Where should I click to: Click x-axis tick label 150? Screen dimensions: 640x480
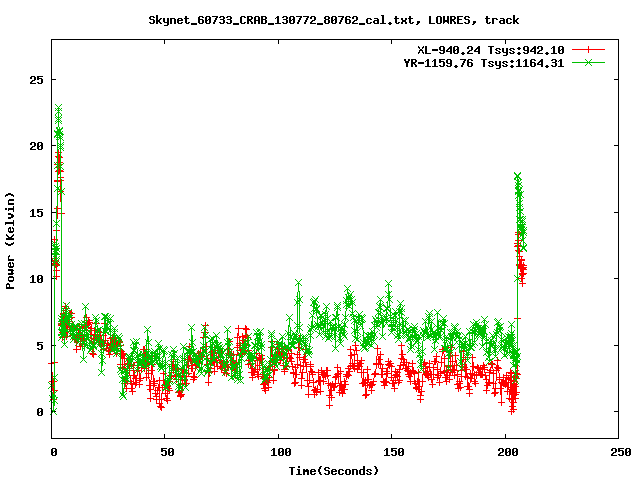pos(393,452)
